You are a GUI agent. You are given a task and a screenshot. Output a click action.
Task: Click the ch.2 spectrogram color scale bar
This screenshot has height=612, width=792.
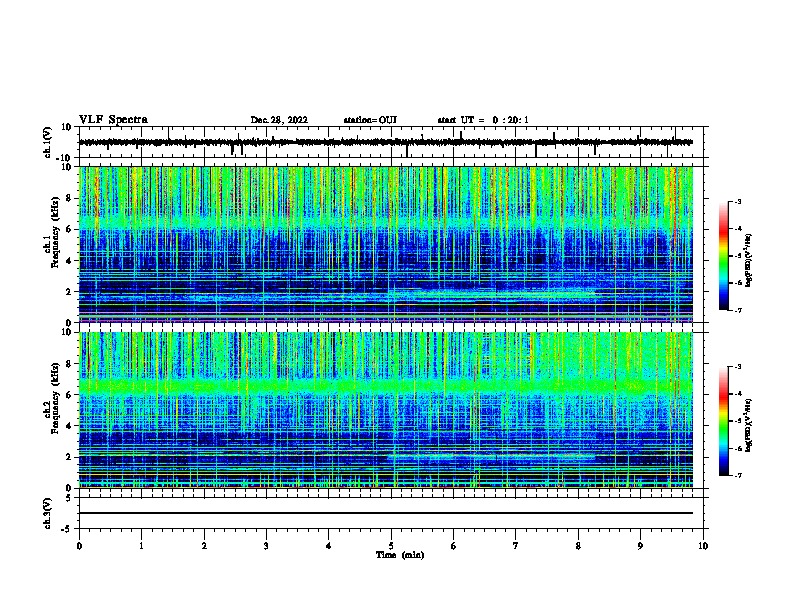(724, 421)
